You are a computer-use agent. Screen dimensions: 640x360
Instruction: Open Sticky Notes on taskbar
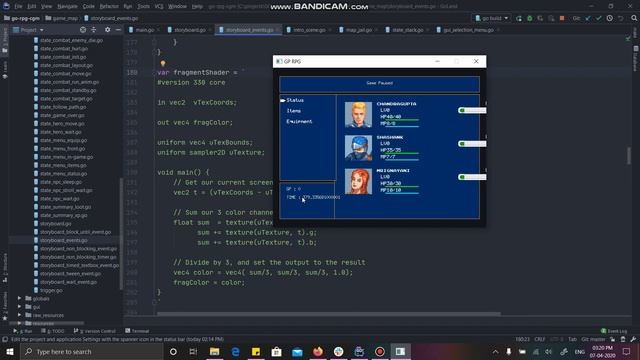[256, 351]
